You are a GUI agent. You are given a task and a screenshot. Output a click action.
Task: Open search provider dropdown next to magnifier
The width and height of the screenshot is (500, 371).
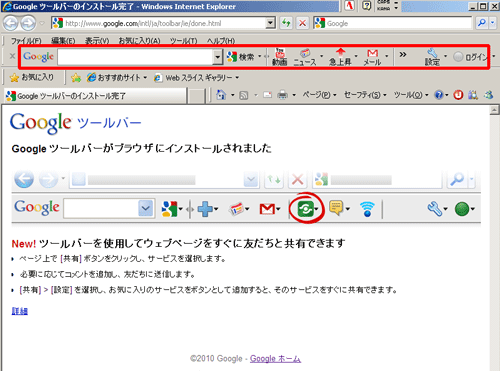[x=493, y=23]
